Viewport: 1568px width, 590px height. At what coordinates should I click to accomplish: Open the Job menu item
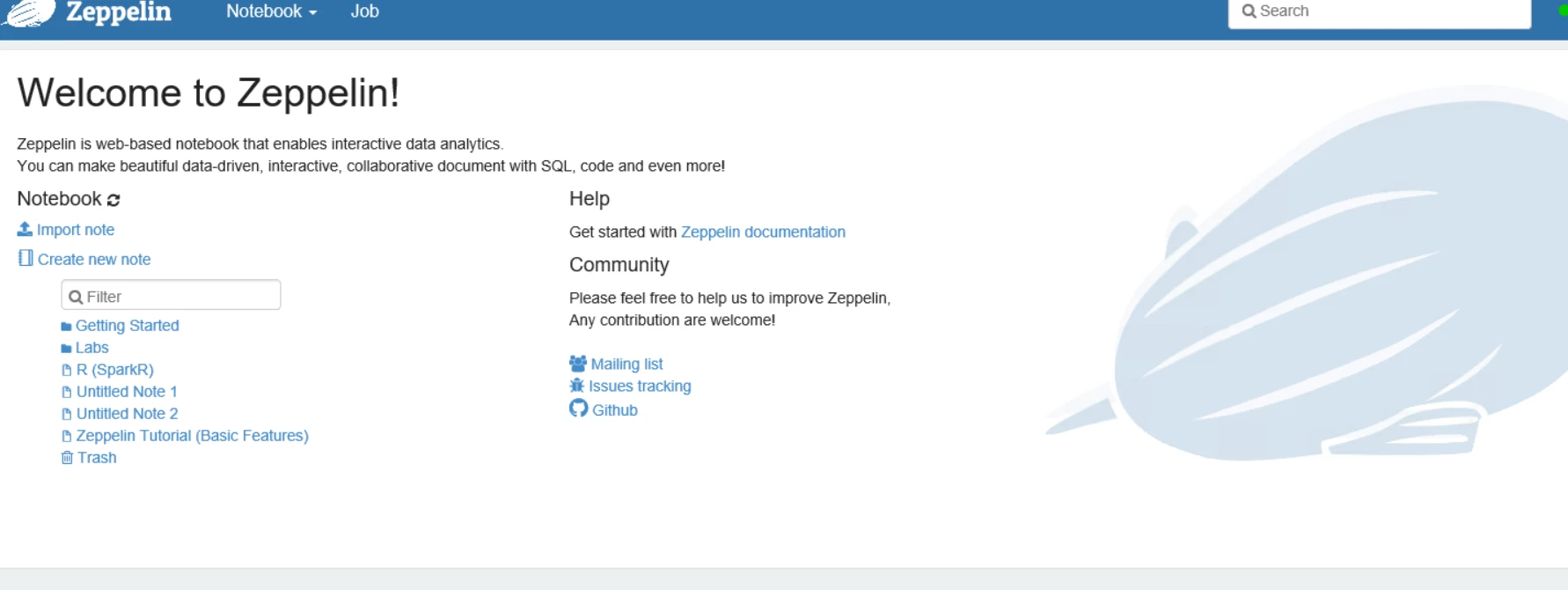[x=364, y=11]
